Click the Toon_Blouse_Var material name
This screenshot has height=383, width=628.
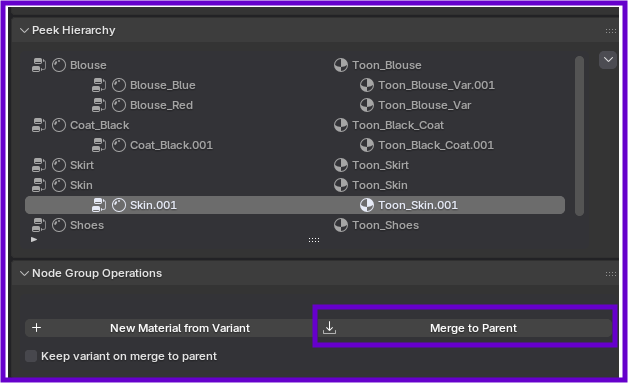click(425, 105)
